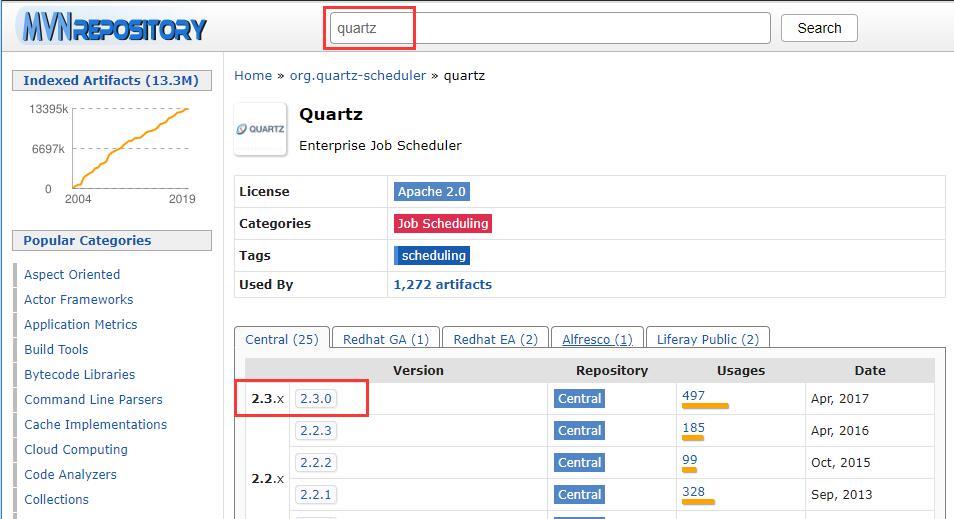Switch to the Central (25) tab
The image size is (954, 519).
coord(282,339)
